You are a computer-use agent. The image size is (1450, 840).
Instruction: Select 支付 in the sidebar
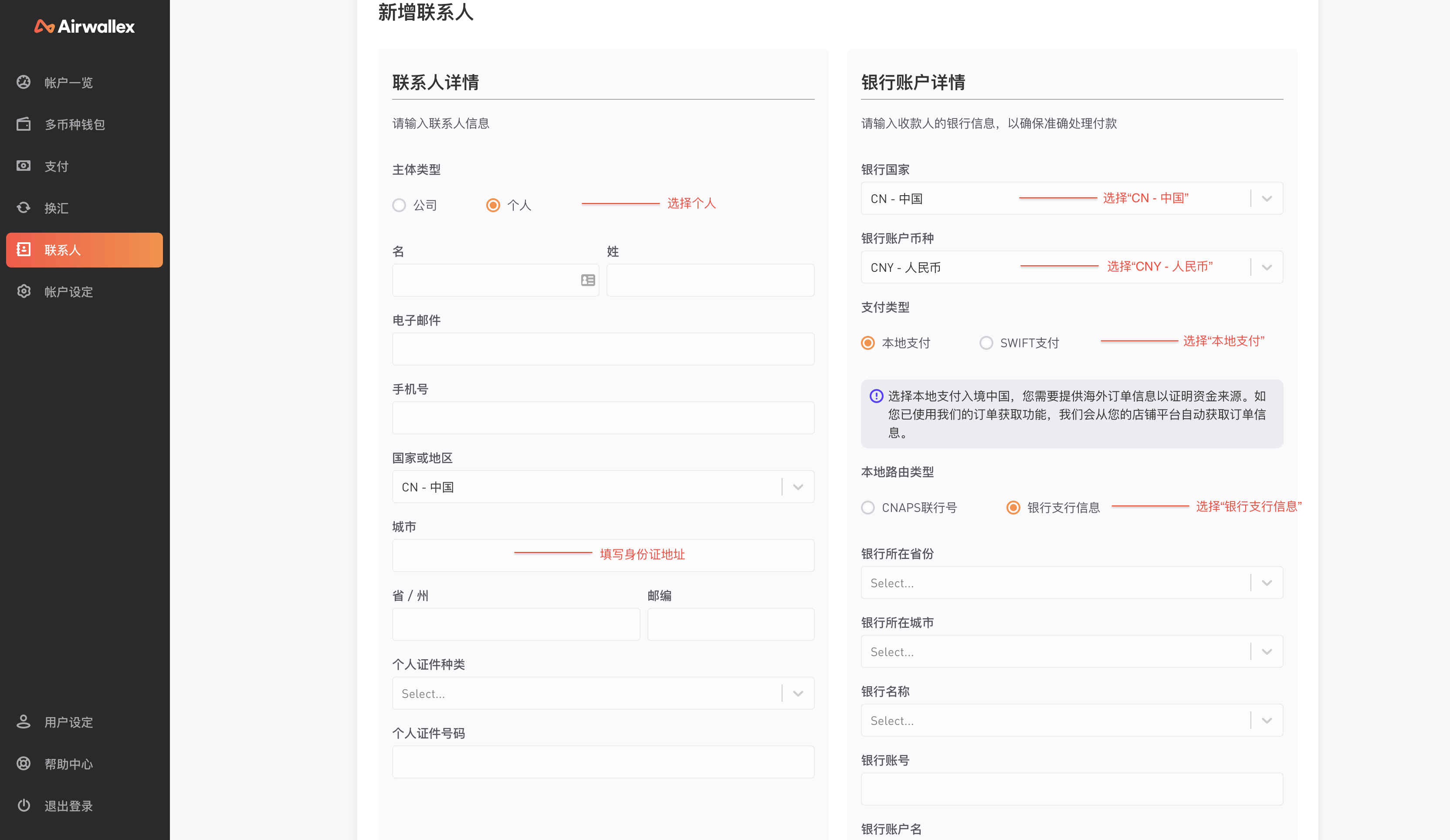tap(58, 166)
